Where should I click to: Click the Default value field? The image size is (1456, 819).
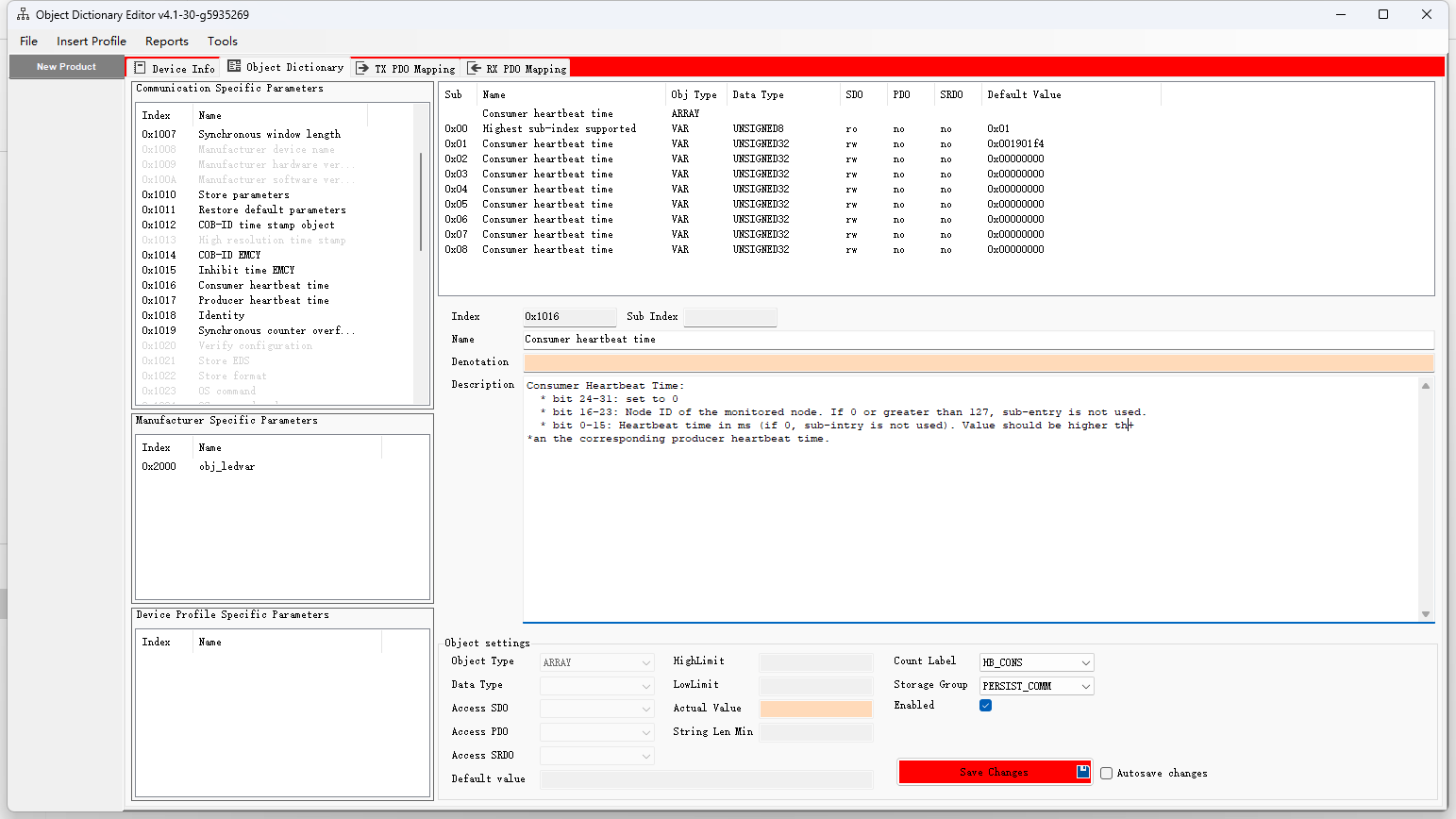(x=706, y=779)
